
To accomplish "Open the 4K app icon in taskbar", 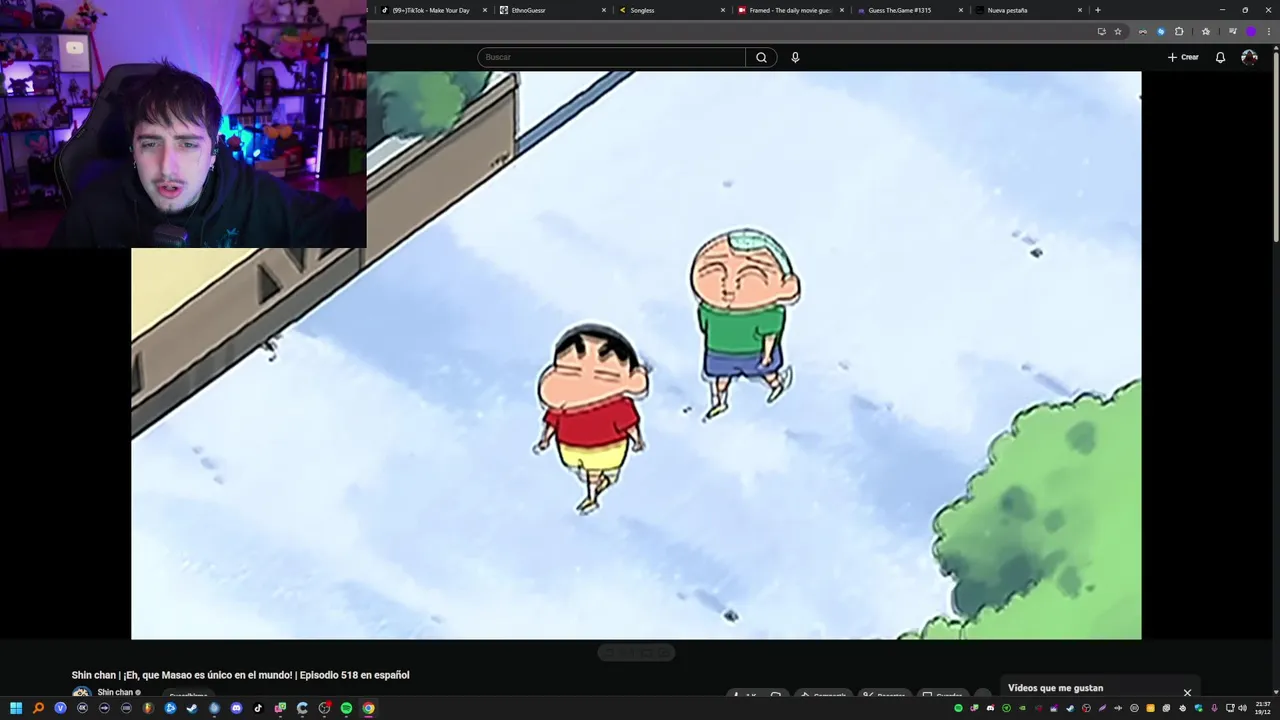I will 82,708.
